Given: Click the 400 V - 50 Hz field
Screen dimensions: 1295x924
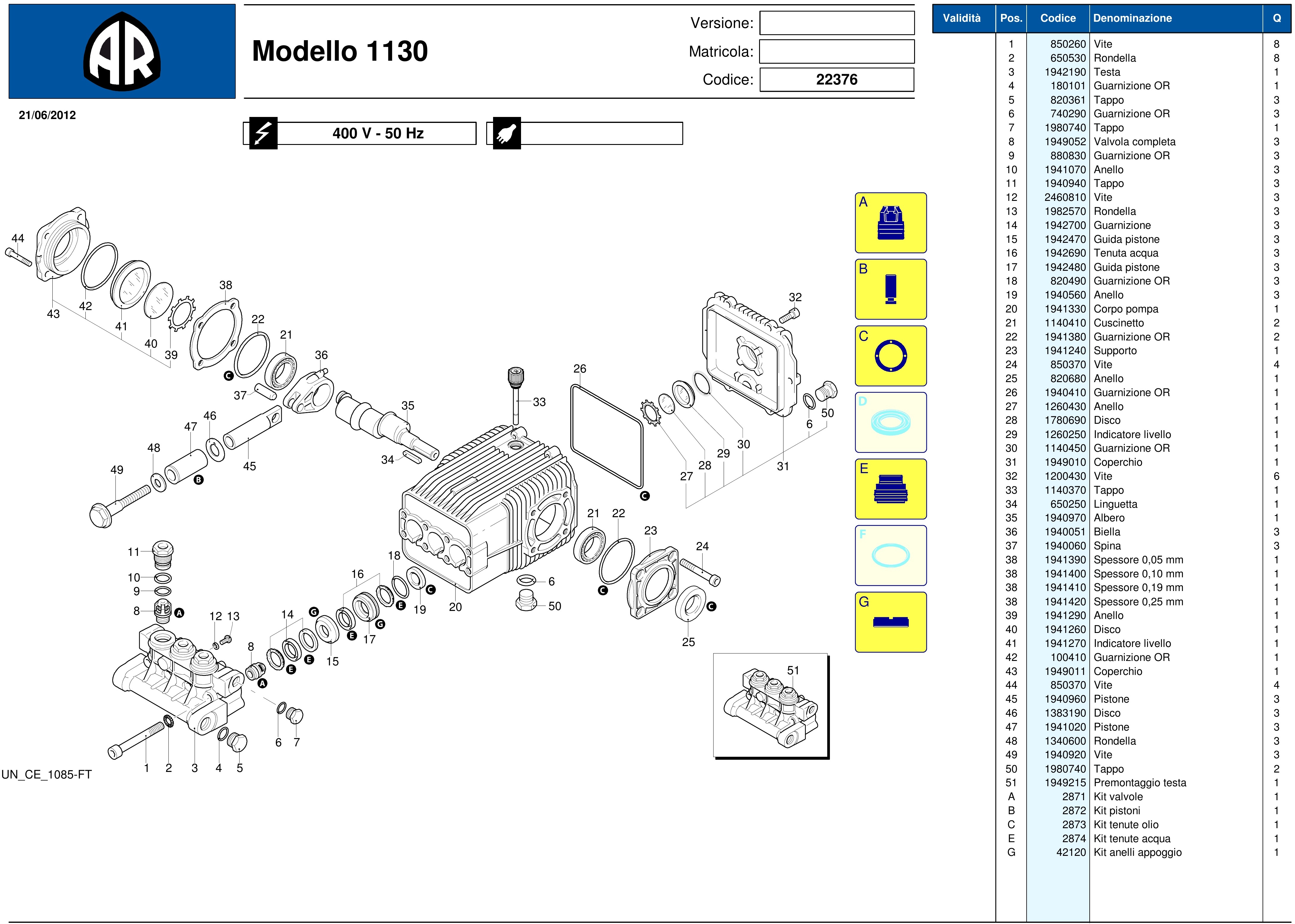Looking at the screenshot, I should click(378, 134).
